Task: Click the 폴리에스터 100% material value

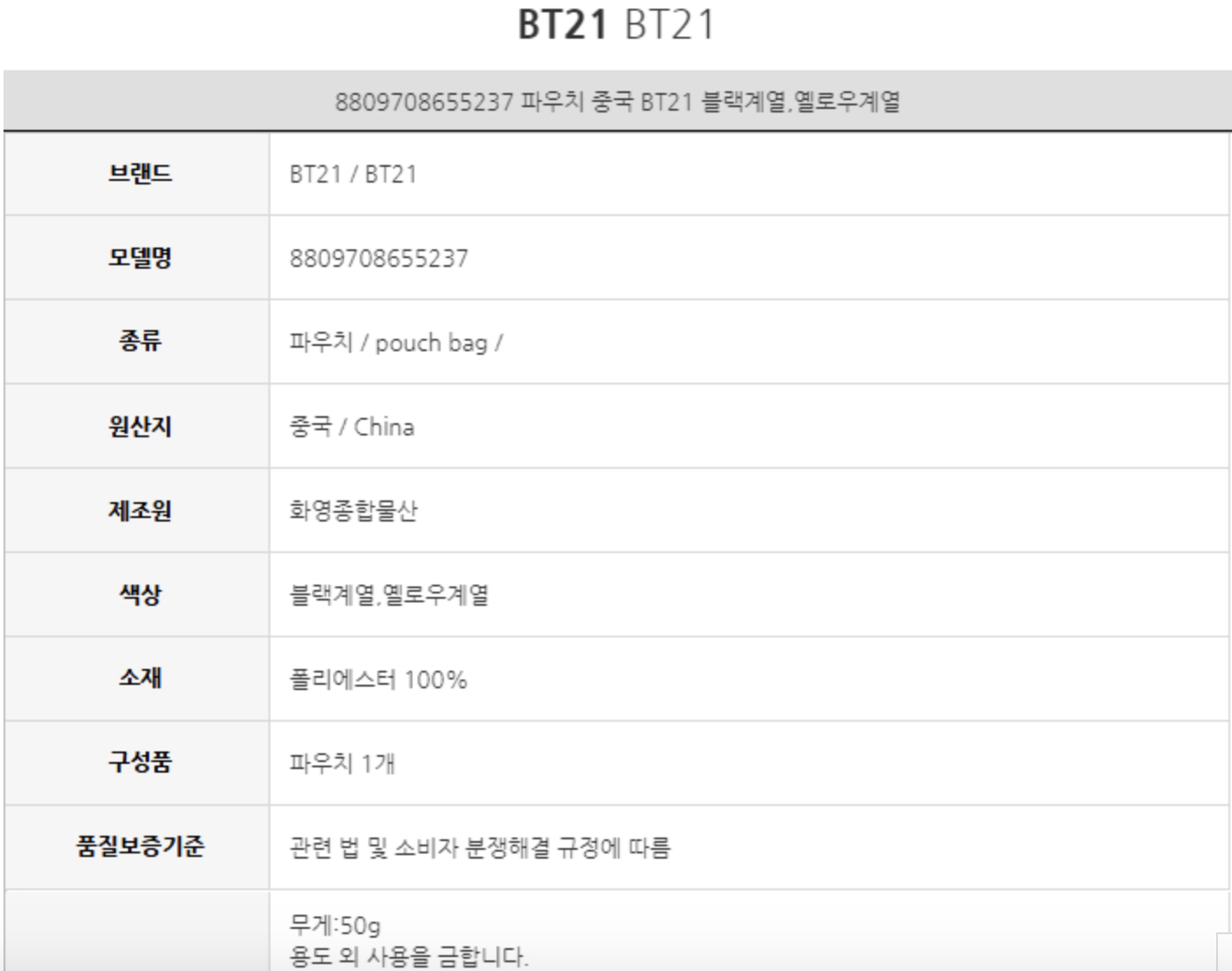Action: pyautogui.click(x=378, y=679)
